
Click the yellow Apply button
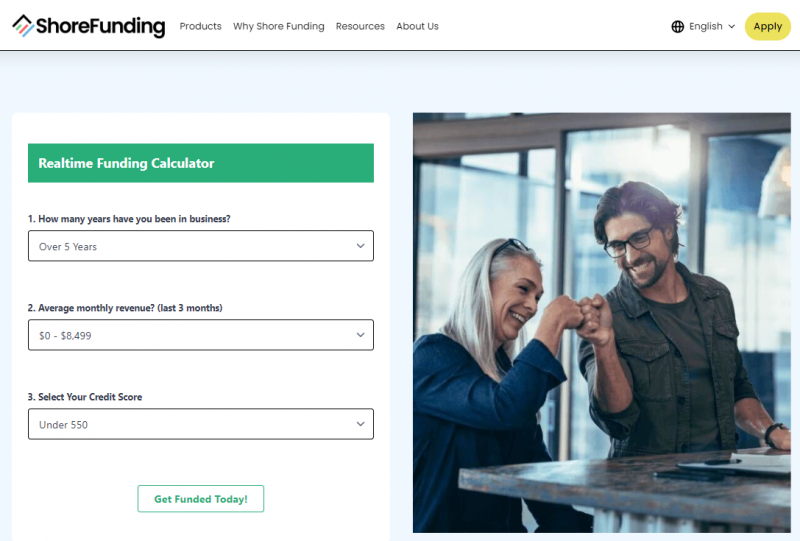(767, 27)
